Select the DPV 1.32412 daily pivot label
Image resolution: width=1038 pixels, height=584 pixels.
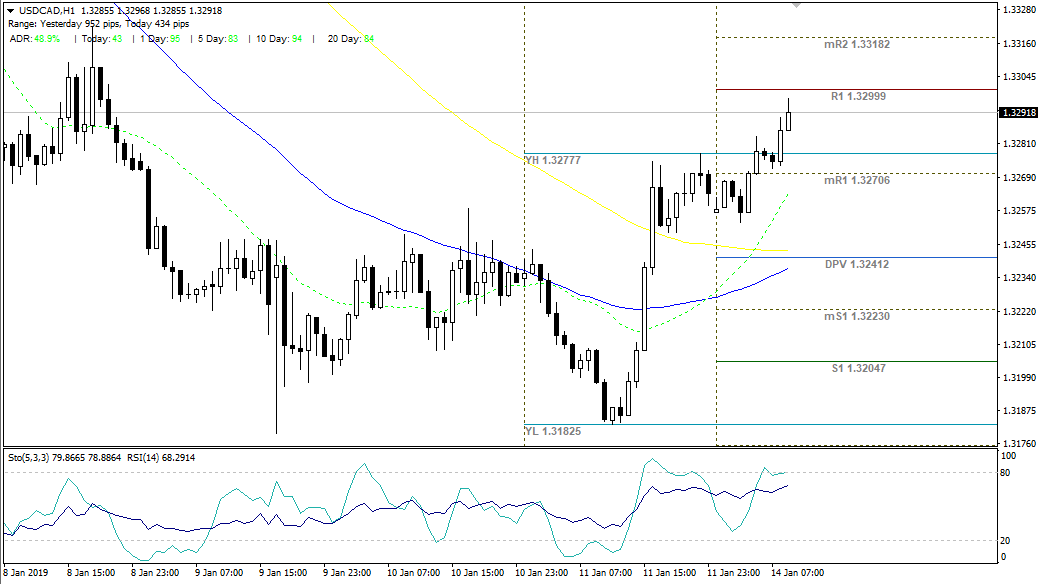(x=857, y=264)
